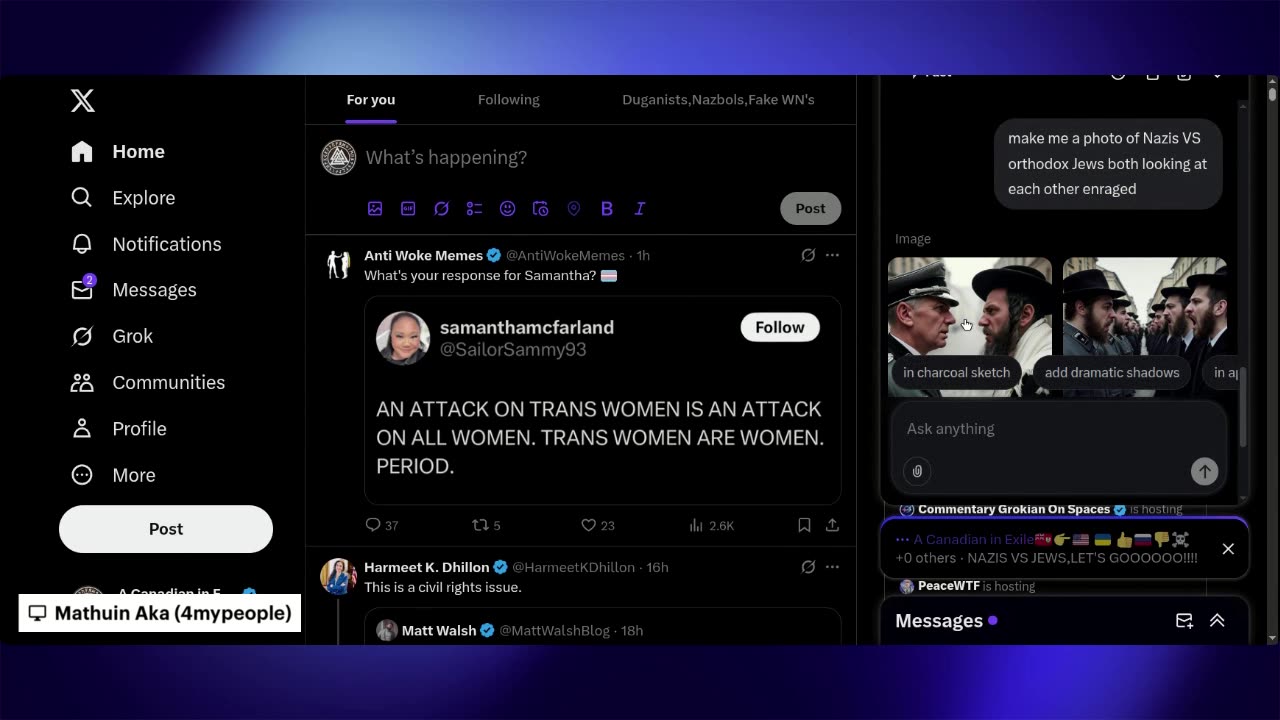
Task: Open A Canadian in Exile space banner
Action: click(x=1046, y=549)
